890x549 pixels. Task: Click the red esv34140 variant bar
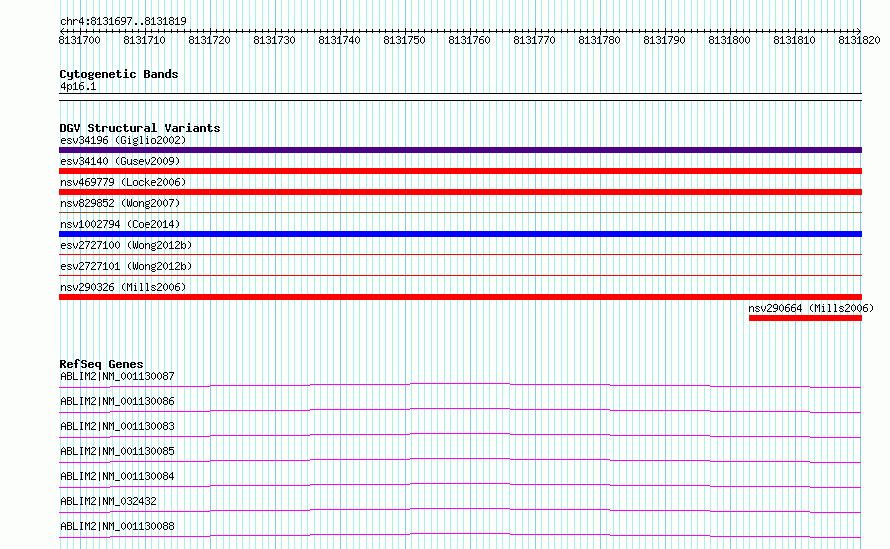point(460,171)
